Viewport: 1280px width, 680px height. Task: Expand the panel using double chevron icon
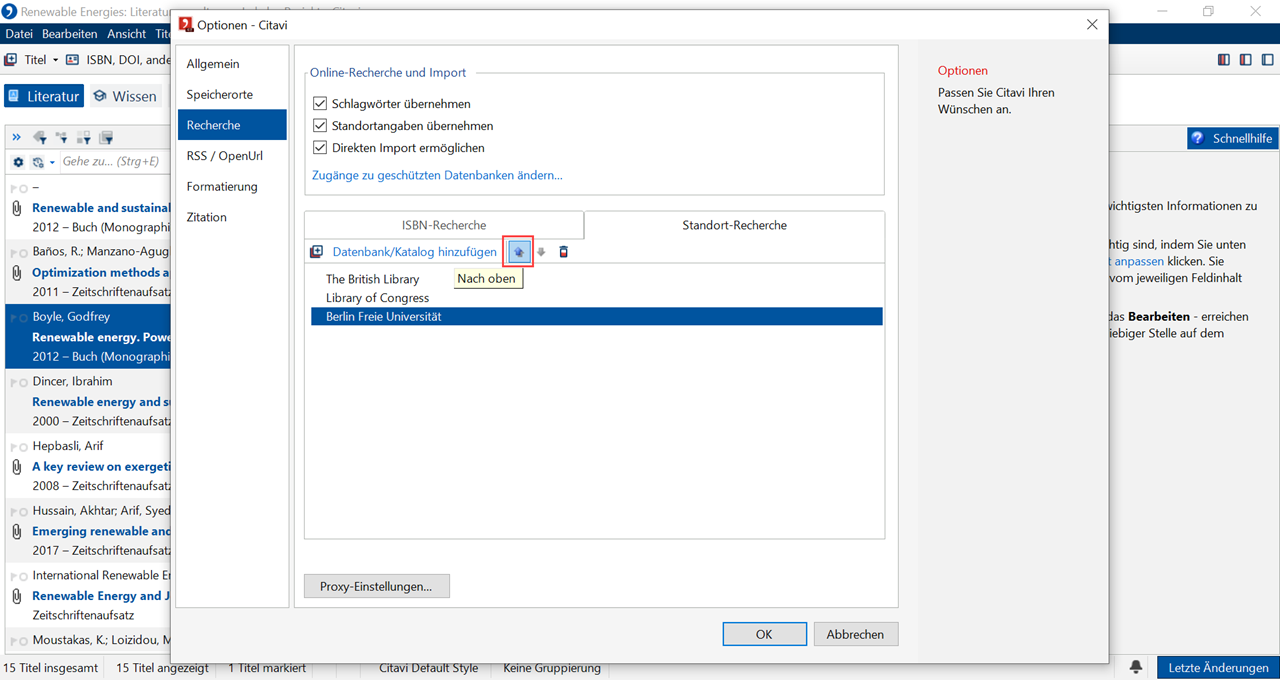(x=16, y=138)
